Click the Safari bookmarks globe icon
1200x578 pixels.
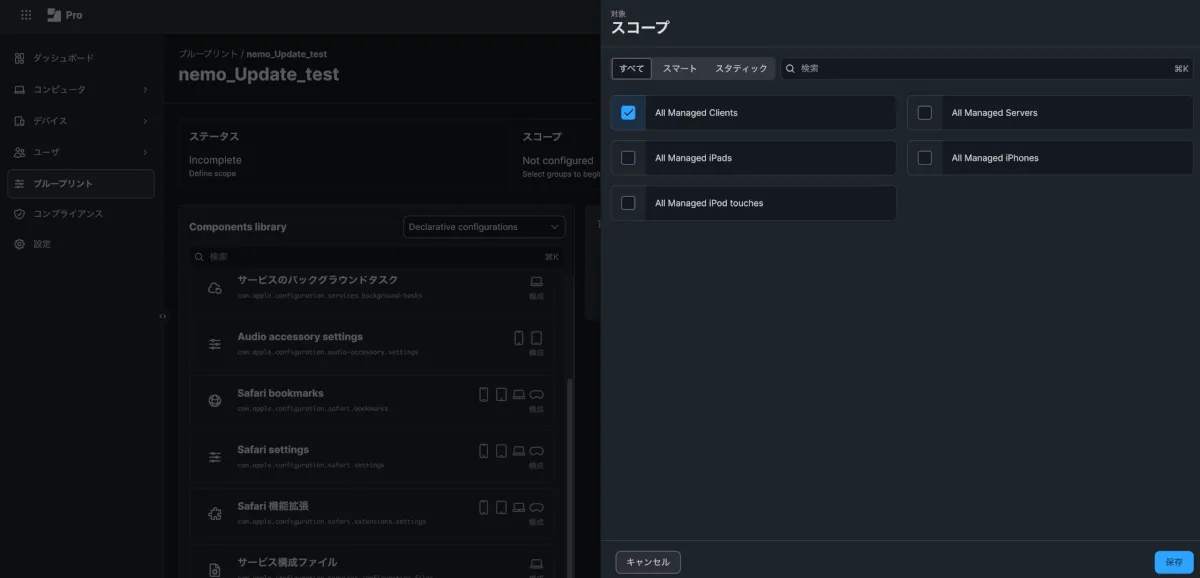click(x=214, y=400)
